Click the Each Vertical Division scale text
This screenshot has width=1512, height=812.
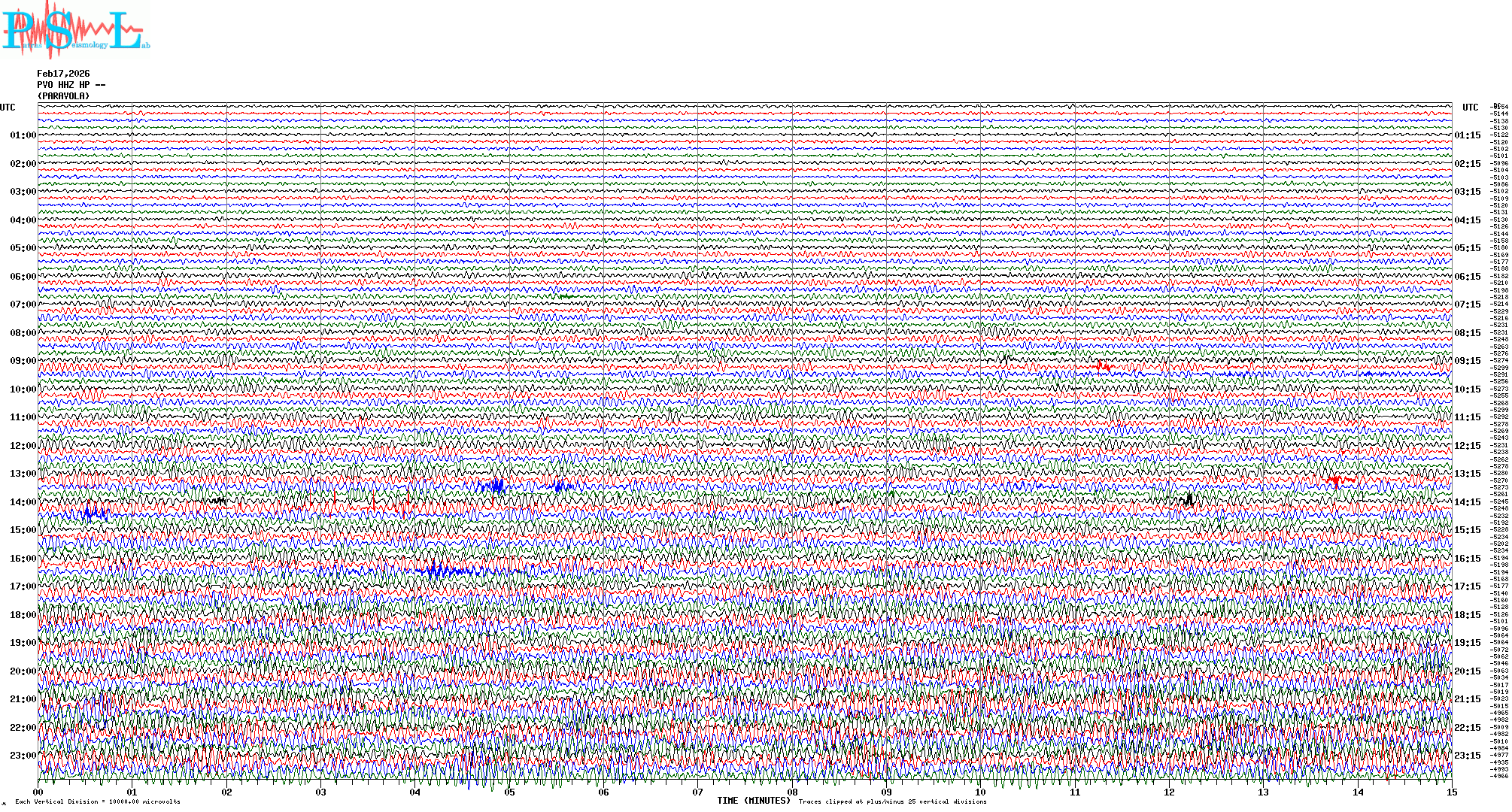pyautogui.click(x=98, y=801)
